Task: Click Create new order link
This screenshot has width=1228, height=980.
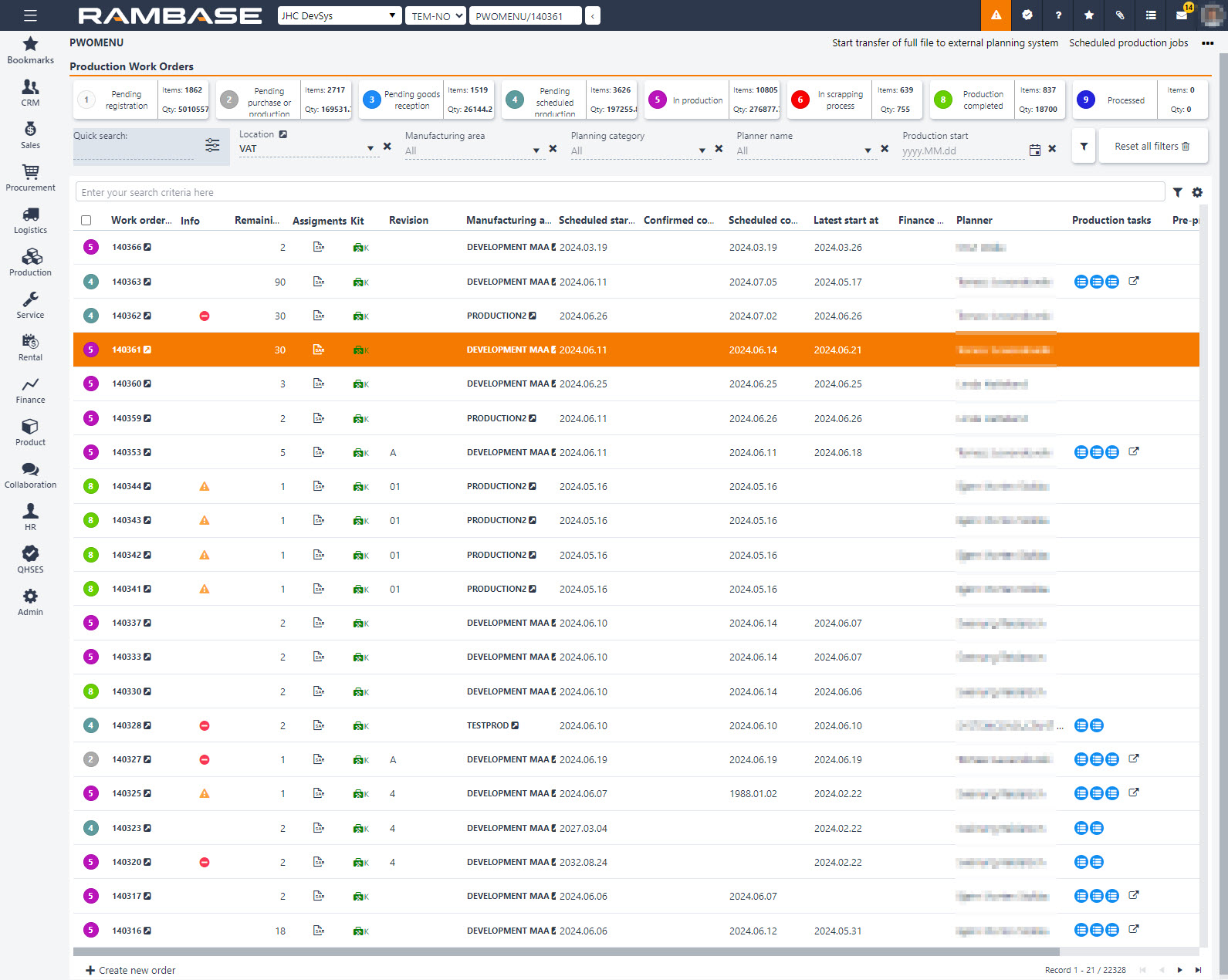Action: point(130,970)
